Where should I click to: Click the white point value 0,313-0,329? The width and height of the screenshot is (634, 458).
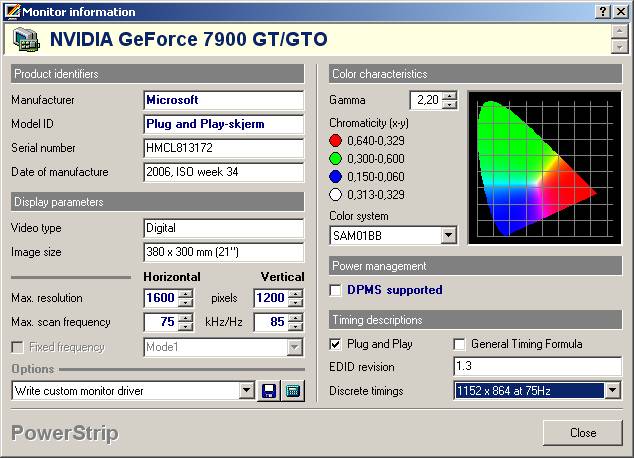coord(376,195)
